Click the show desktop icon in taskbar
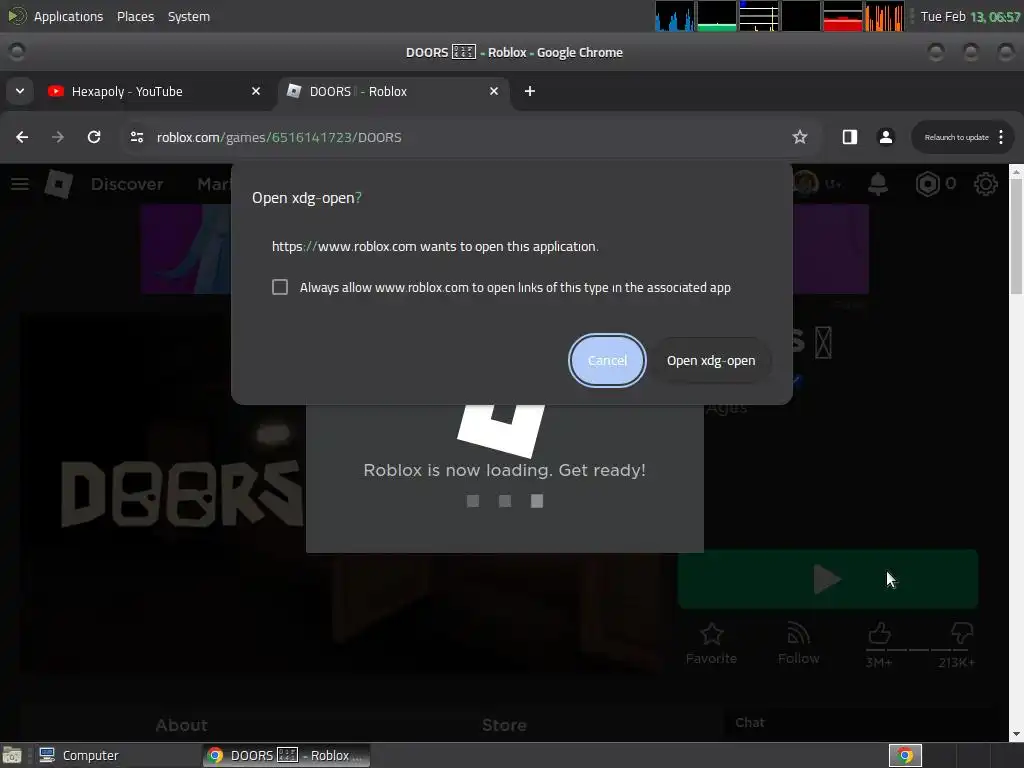 tap(12, 756)
